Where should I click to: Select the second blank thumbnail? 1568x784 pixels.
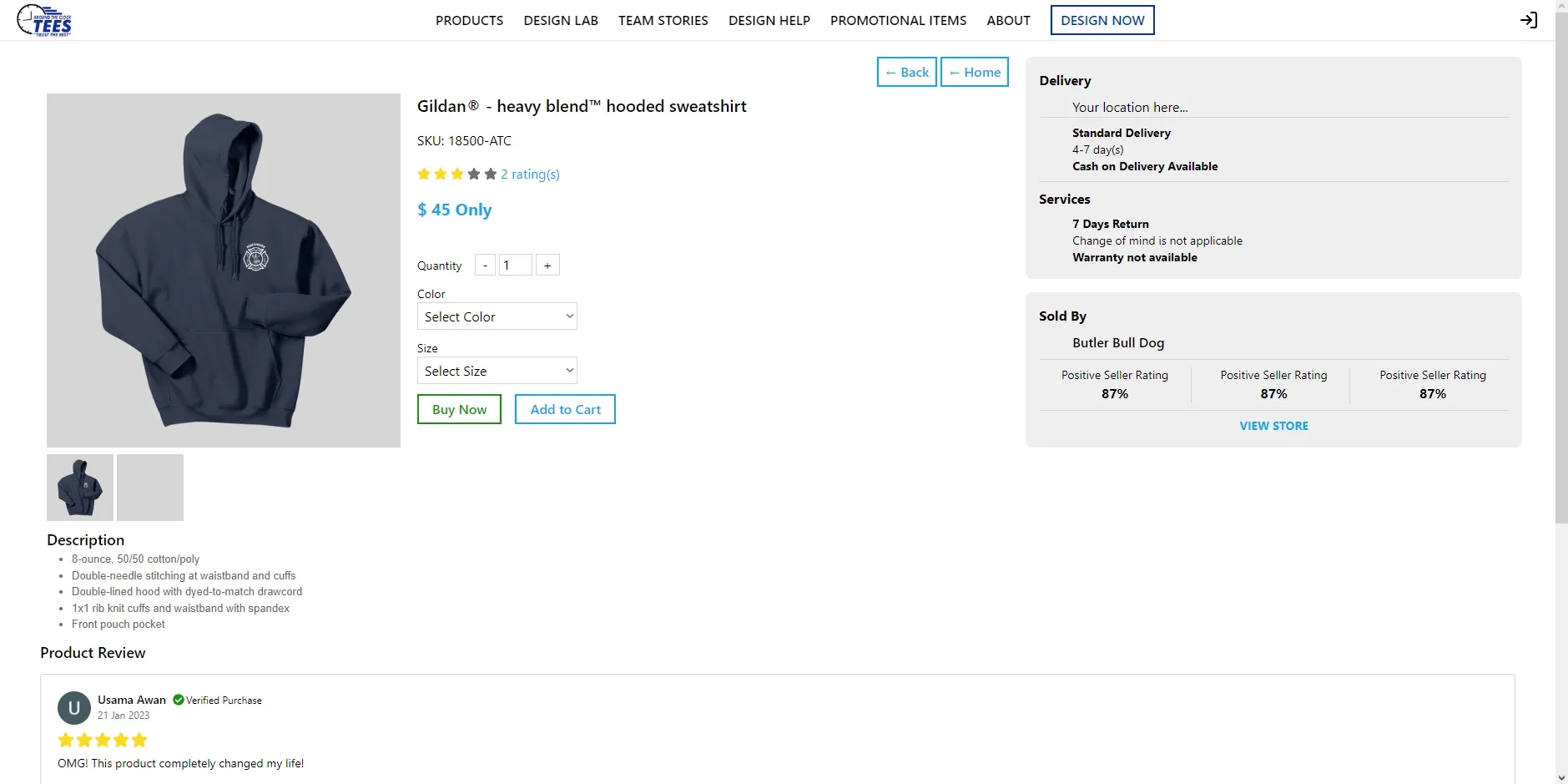point(150,488)
